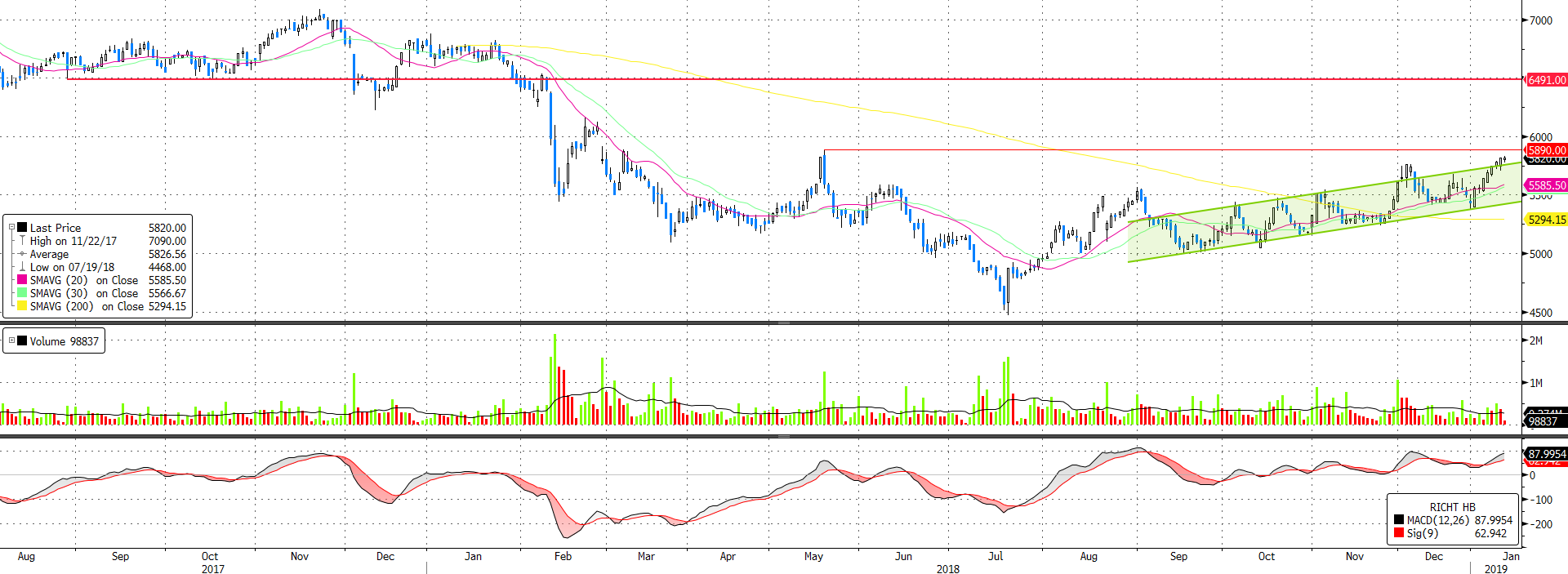Viewport: 1568px width, 574px height.
Task: Click the magenta 5585.50 axis tag
Action: tap(1547, 185)
